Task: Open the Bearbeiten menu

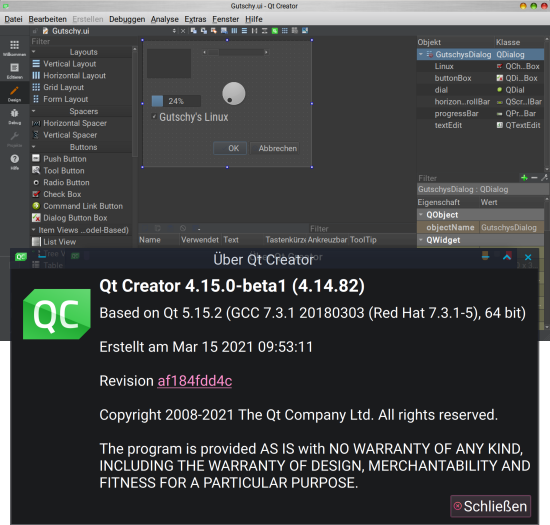Action: click(47, 19)
